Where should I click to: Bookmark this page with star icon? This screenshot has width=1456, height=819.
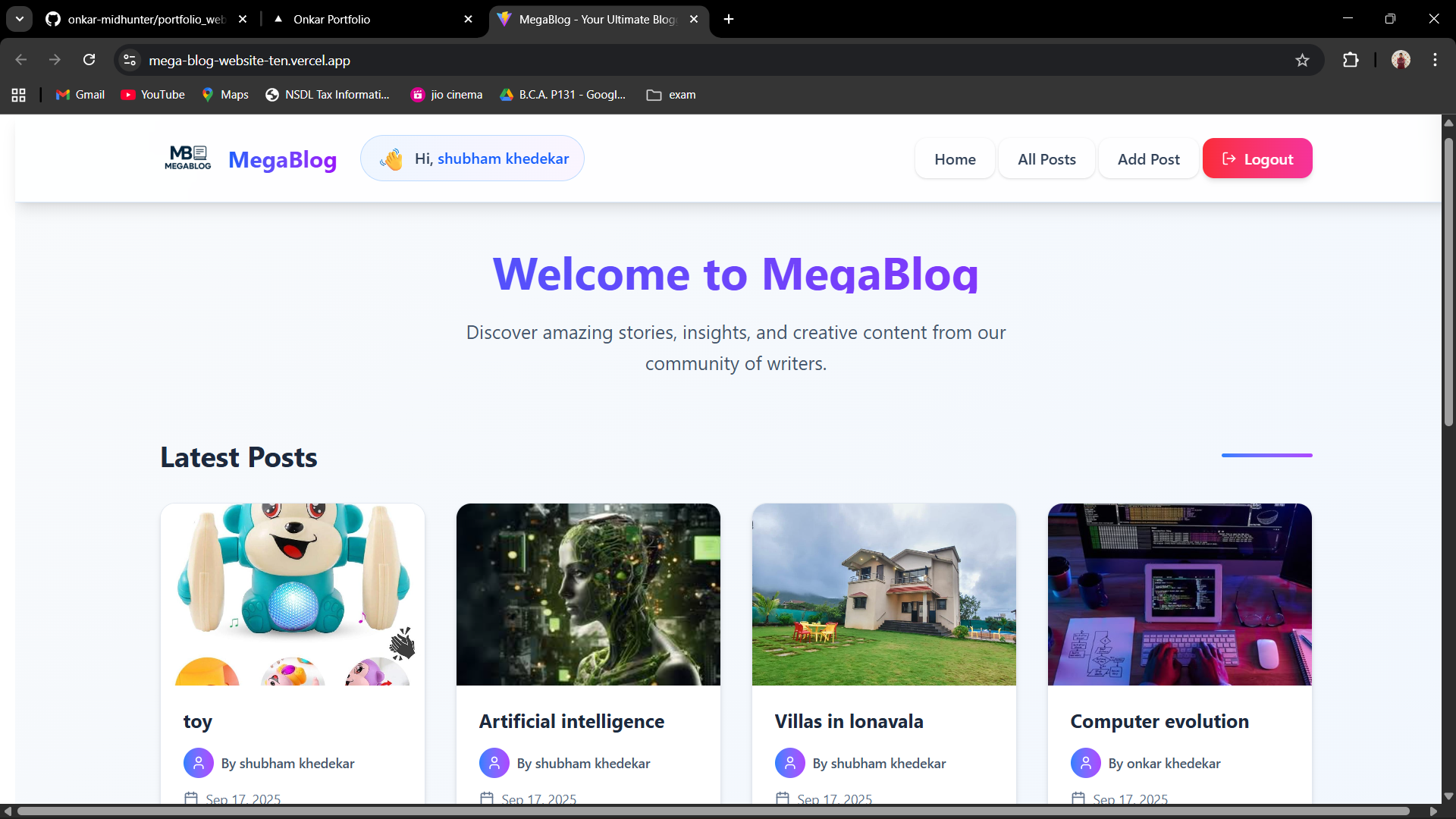[x=1302, y=60]
